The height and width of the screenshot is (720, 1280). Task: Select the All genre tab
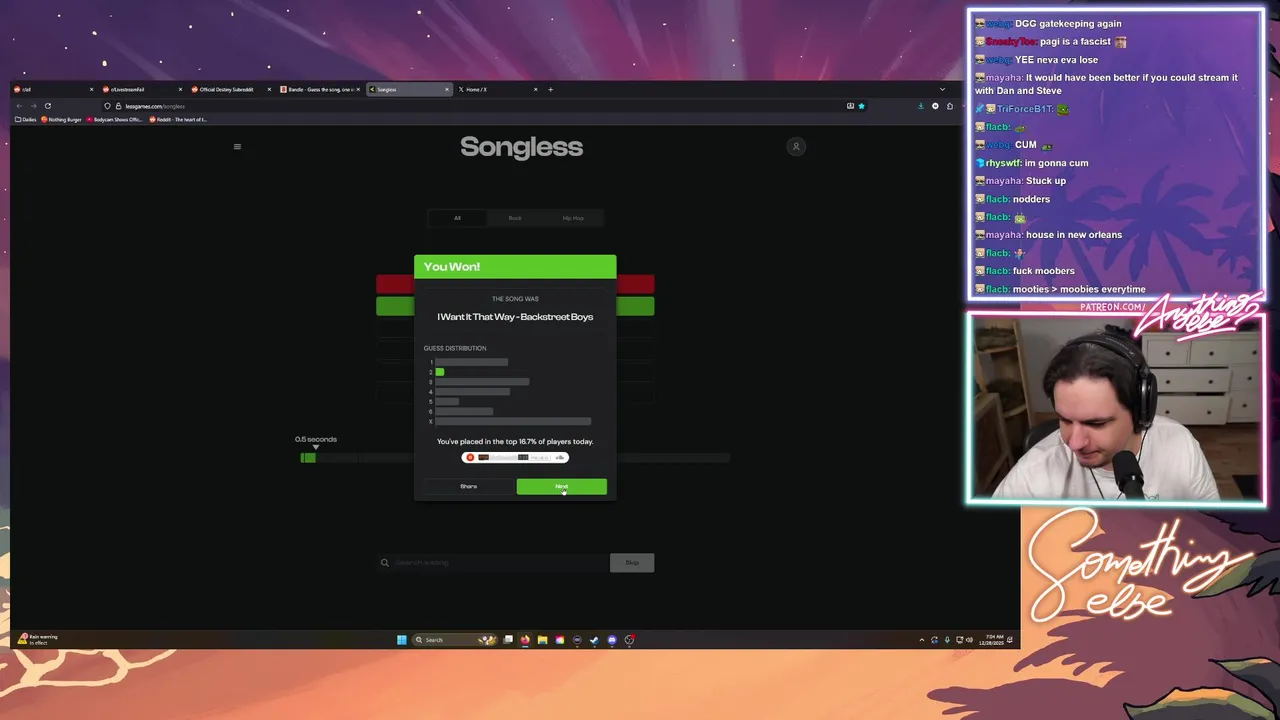point(457,218)
